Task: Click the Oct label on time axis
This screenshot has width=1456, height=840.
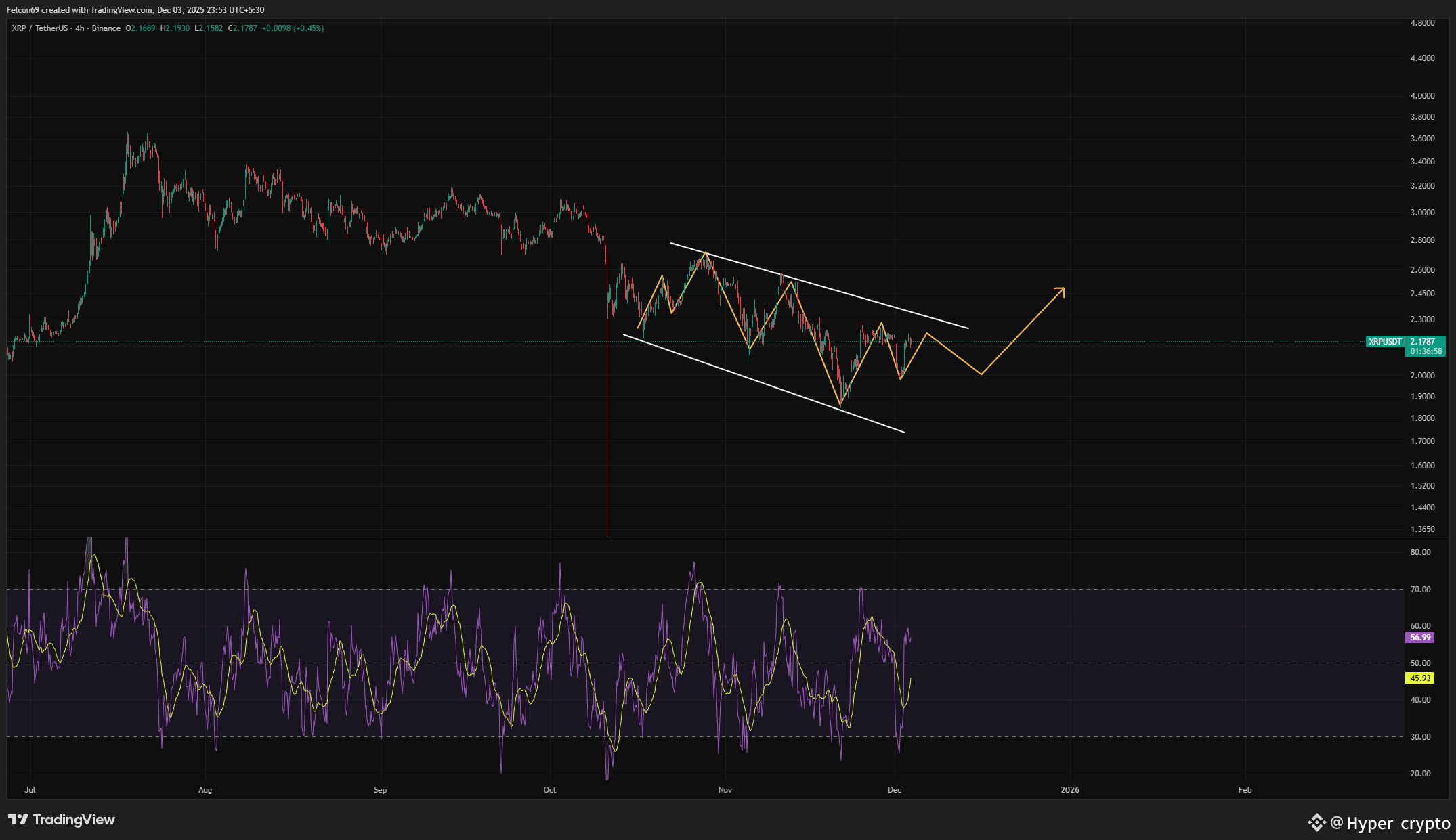Action: pyautogui.click(x=550, y=790)
